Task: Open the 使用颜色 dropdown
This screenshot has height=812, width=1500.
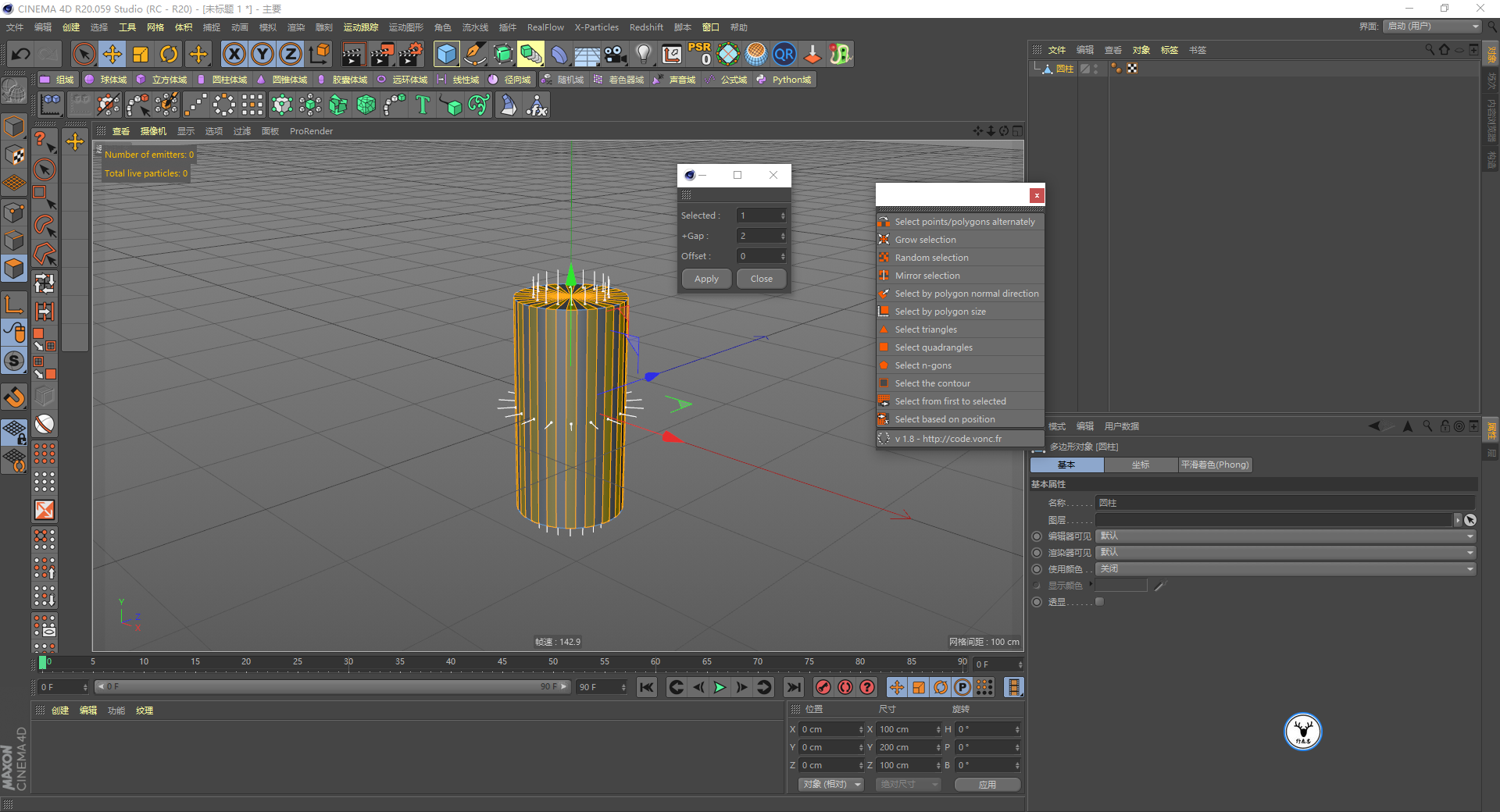Action: (x=1285, y=569)
